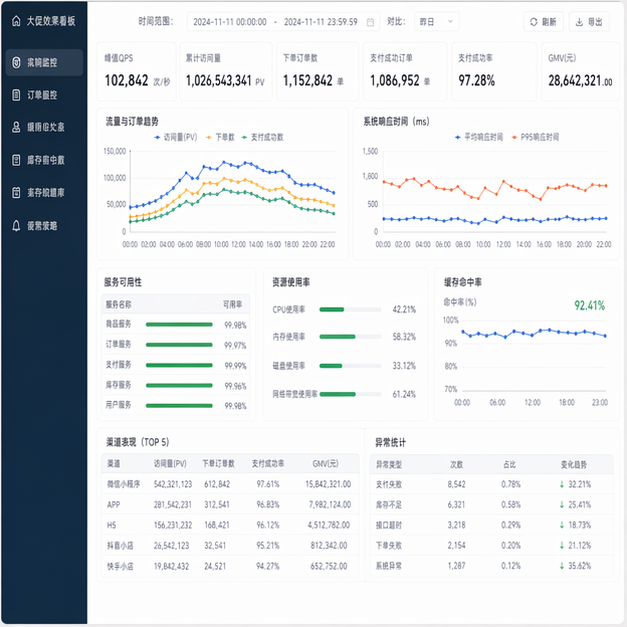The height and width of the screenshot is (627, 627).
Task: Click the start time 2024-11-11 00:00:00 field
Action: pos(230,22)
